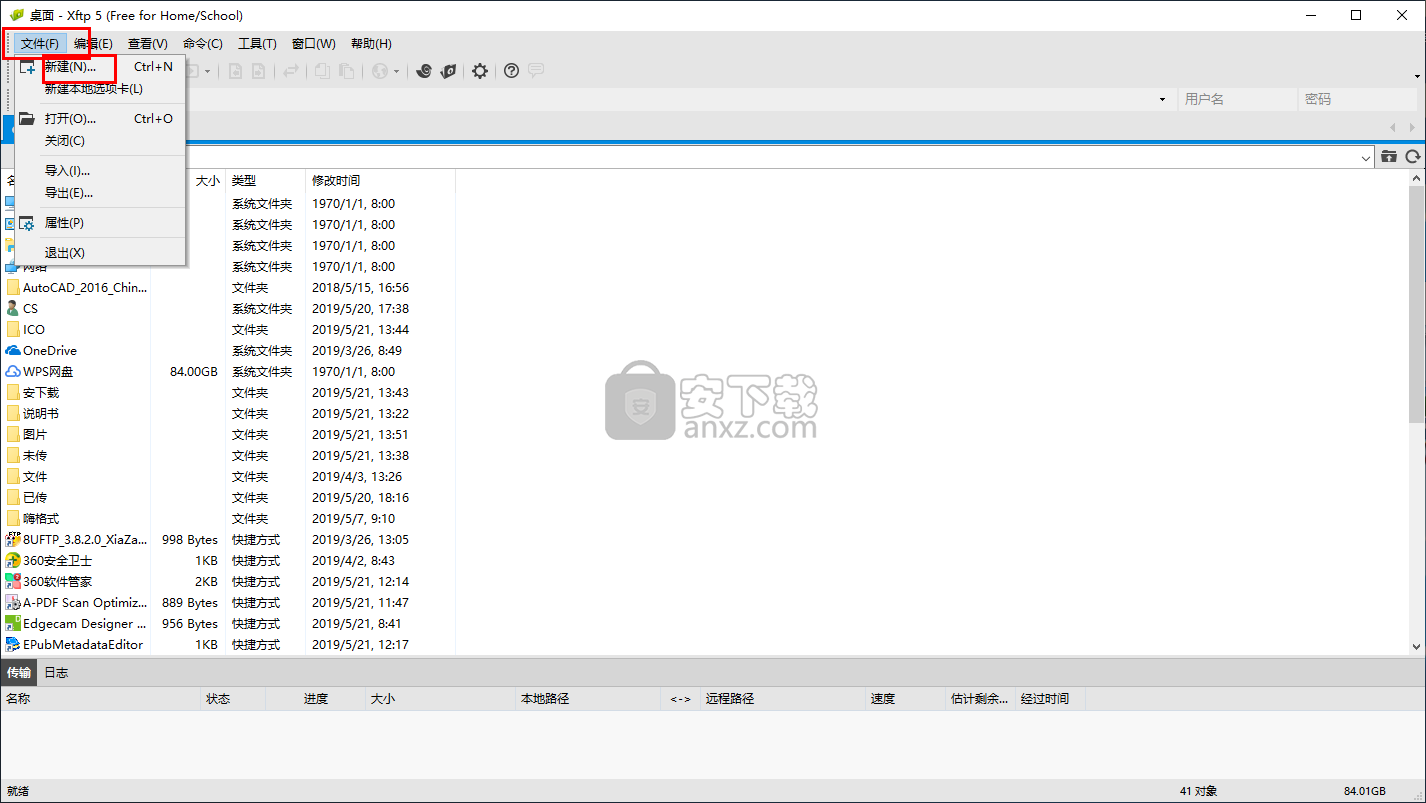The height and width of the screenshot is (803, 1426).
Task: Click the greyed-out paste clipboard icon
Action: [346, 71]
